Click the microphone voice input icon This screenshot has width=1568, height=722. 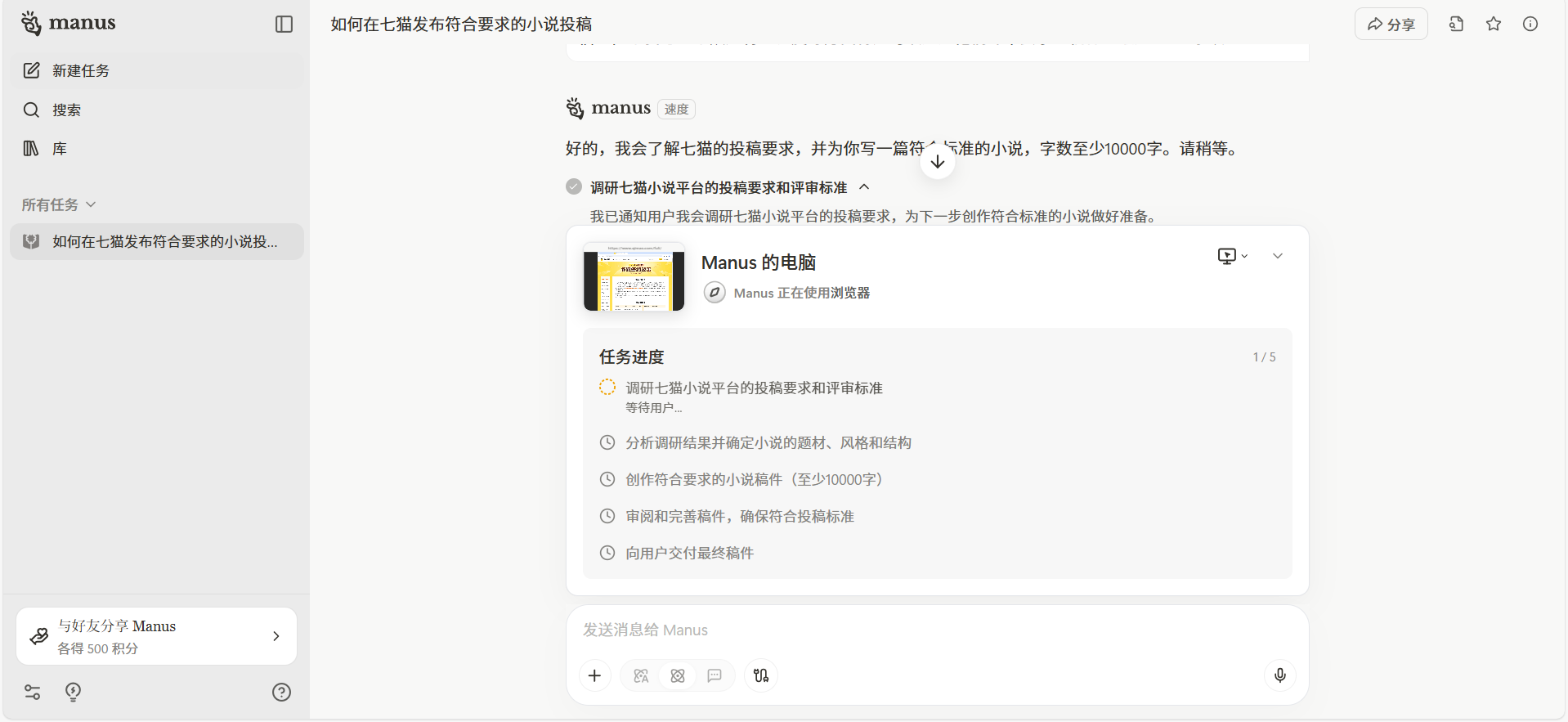1279,675
